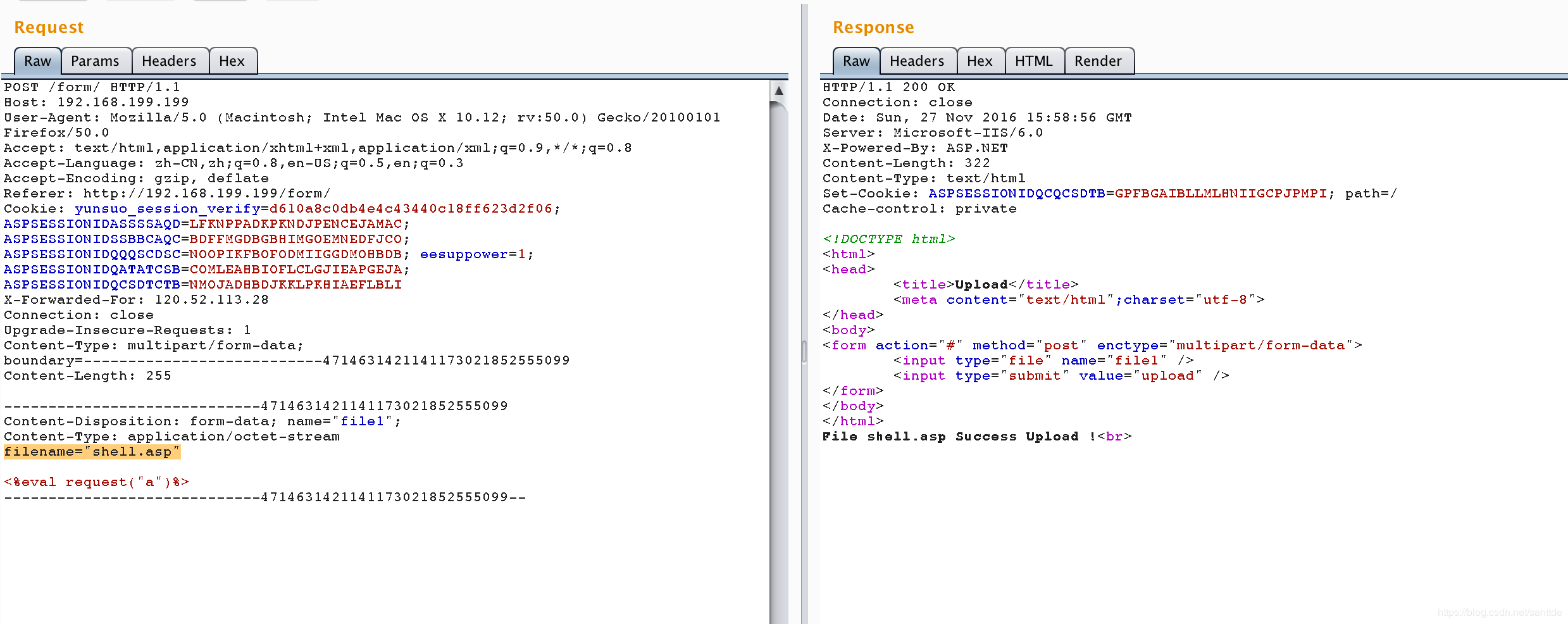Click the Referer header line in request
The image size is (1568, 624).
point(167,193)
